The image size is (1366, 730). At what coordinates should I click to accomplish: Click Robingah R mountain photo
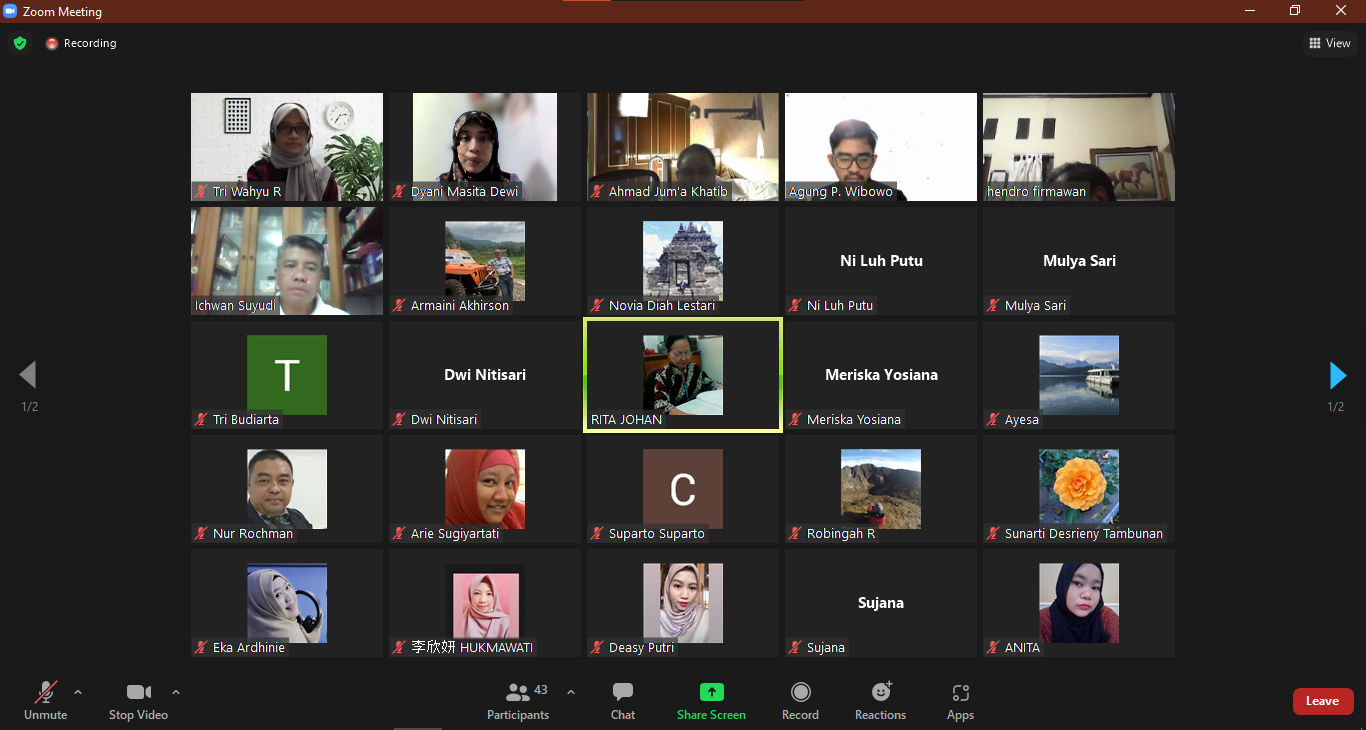pyautogui.click(x=881, y=489)
